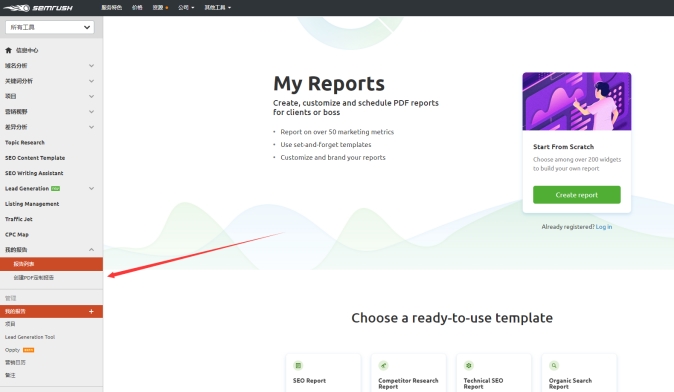Open Listing Management in sidebar
Image resolution: width=674 pixels, height=392 pixels.
coord(32,204)
